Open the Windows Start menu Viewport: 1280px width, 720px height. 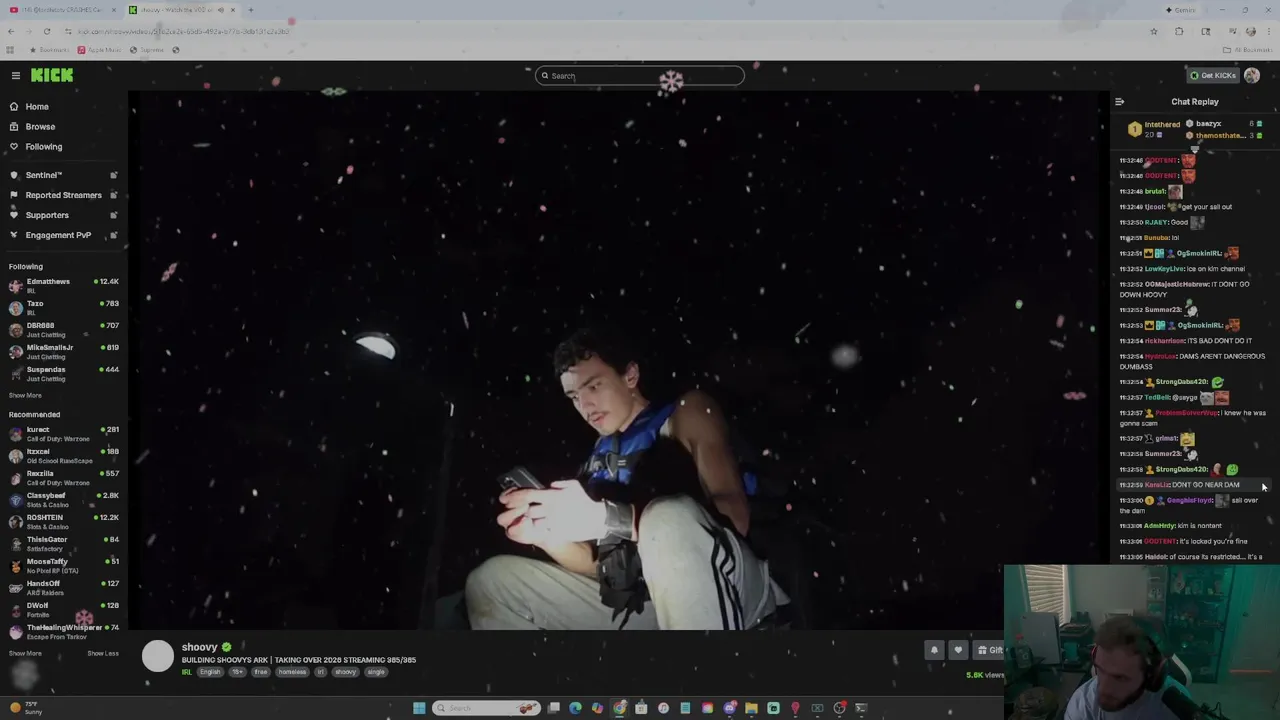click(419, 708)
